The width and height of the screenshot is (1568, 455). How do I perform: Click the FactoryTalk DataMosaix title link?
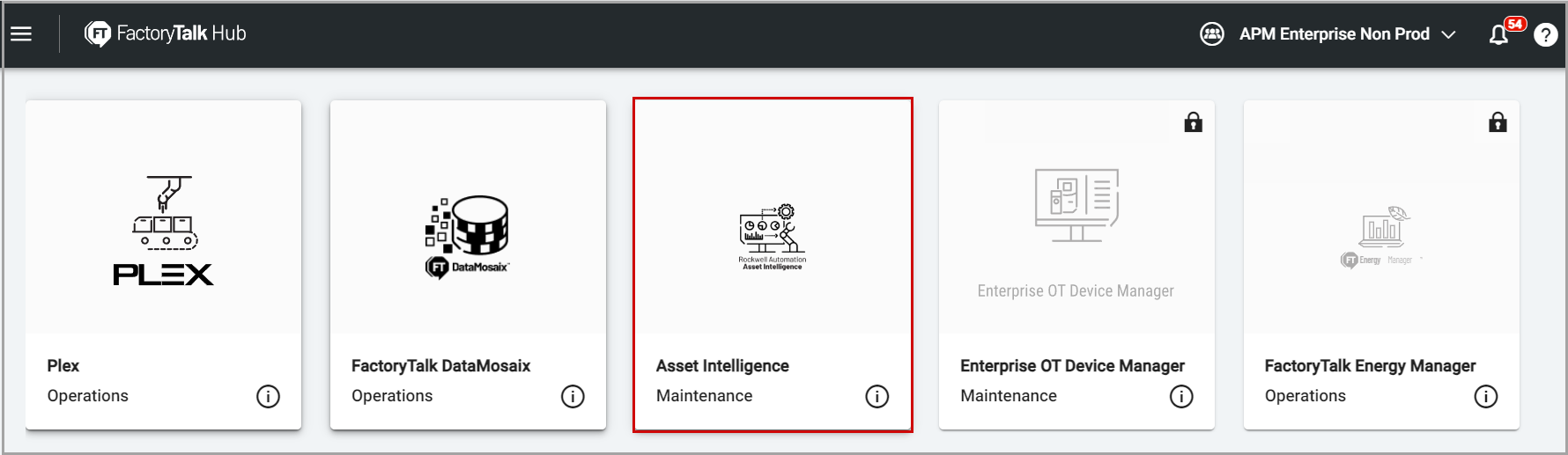click(440, 366)
